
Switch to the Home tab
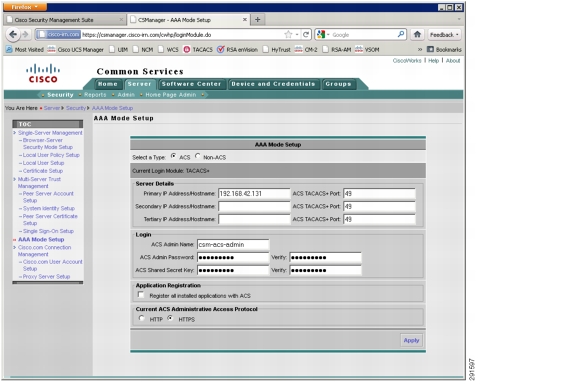108,84
